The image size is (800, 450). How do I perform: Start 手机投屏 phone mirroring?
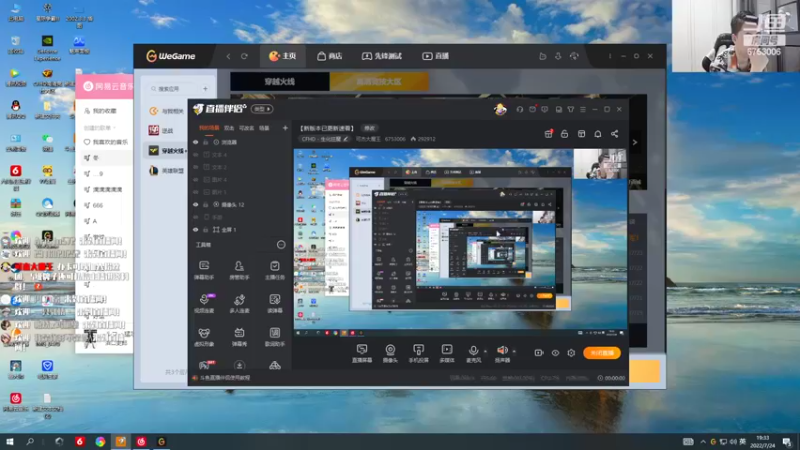(418, 353)
